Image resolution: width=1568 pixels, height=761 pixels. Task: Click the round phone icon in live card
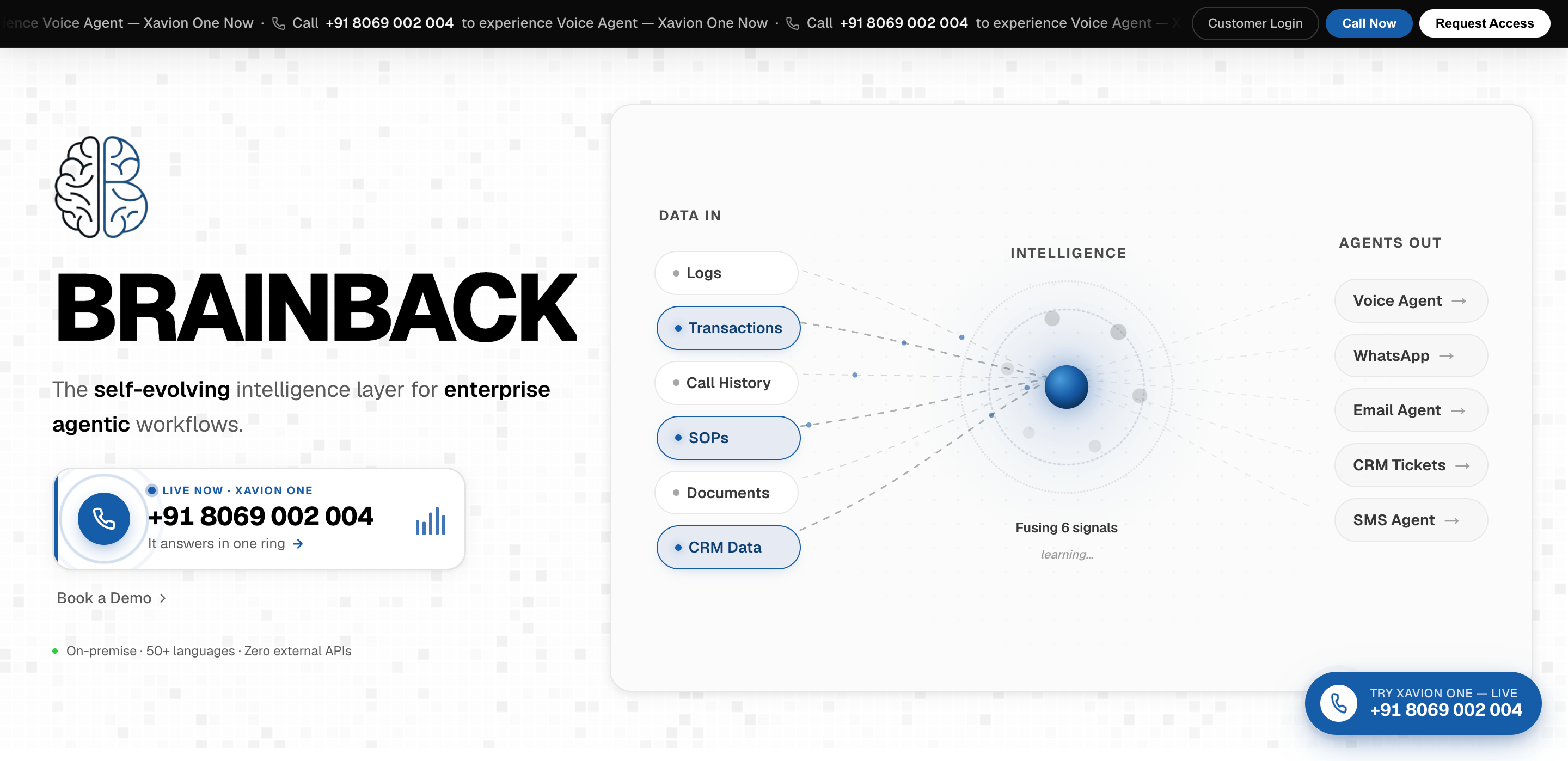click(x=103, y=519)
